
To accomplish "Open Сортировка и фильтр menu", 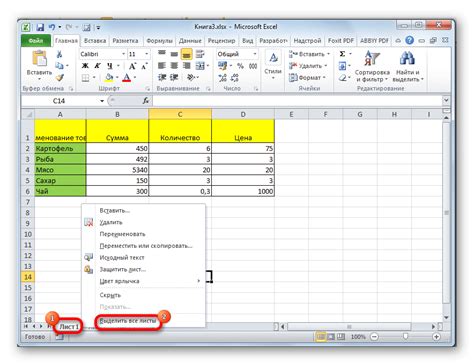I will coord(372,66).
